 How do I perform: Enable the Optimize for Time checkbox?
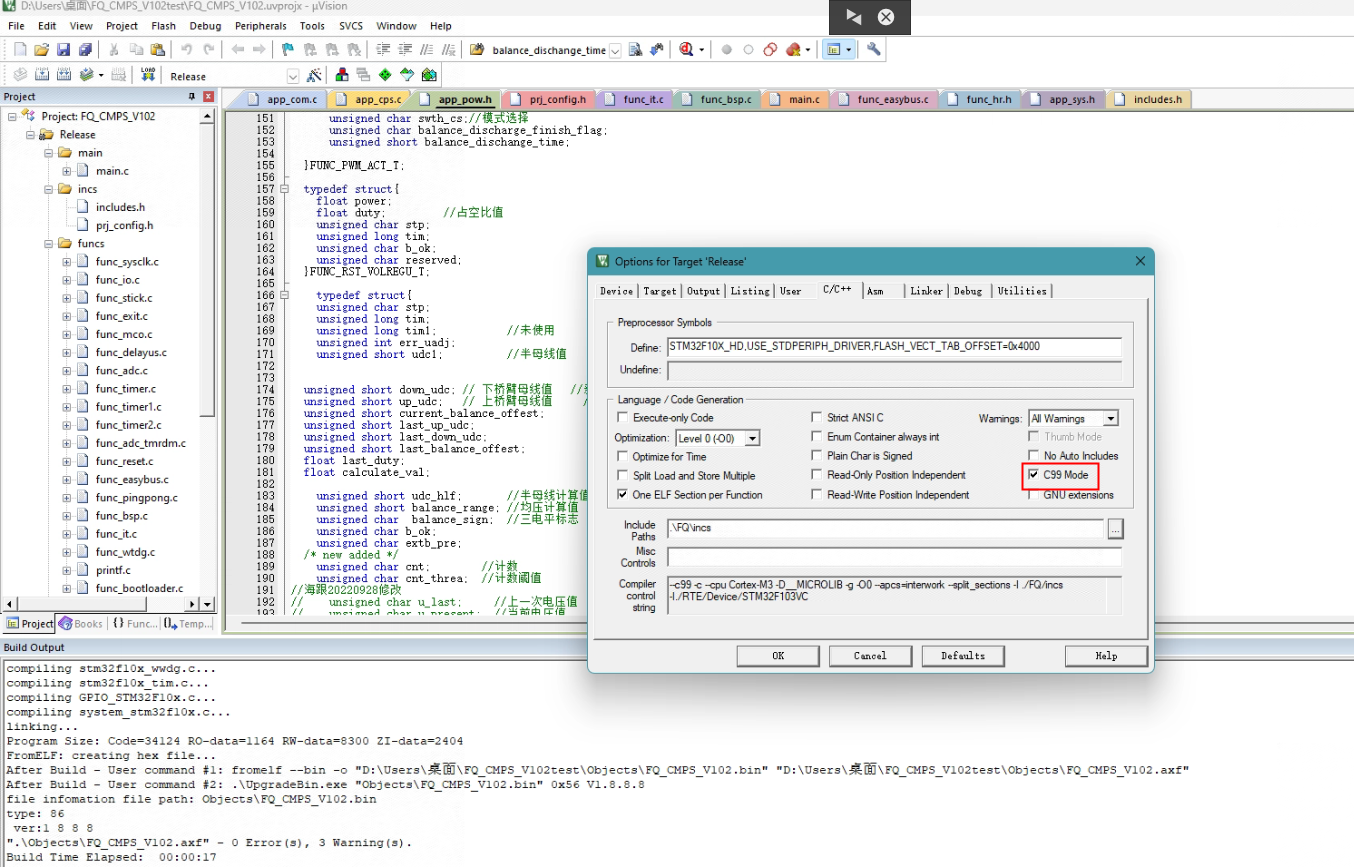pos(623,457)
